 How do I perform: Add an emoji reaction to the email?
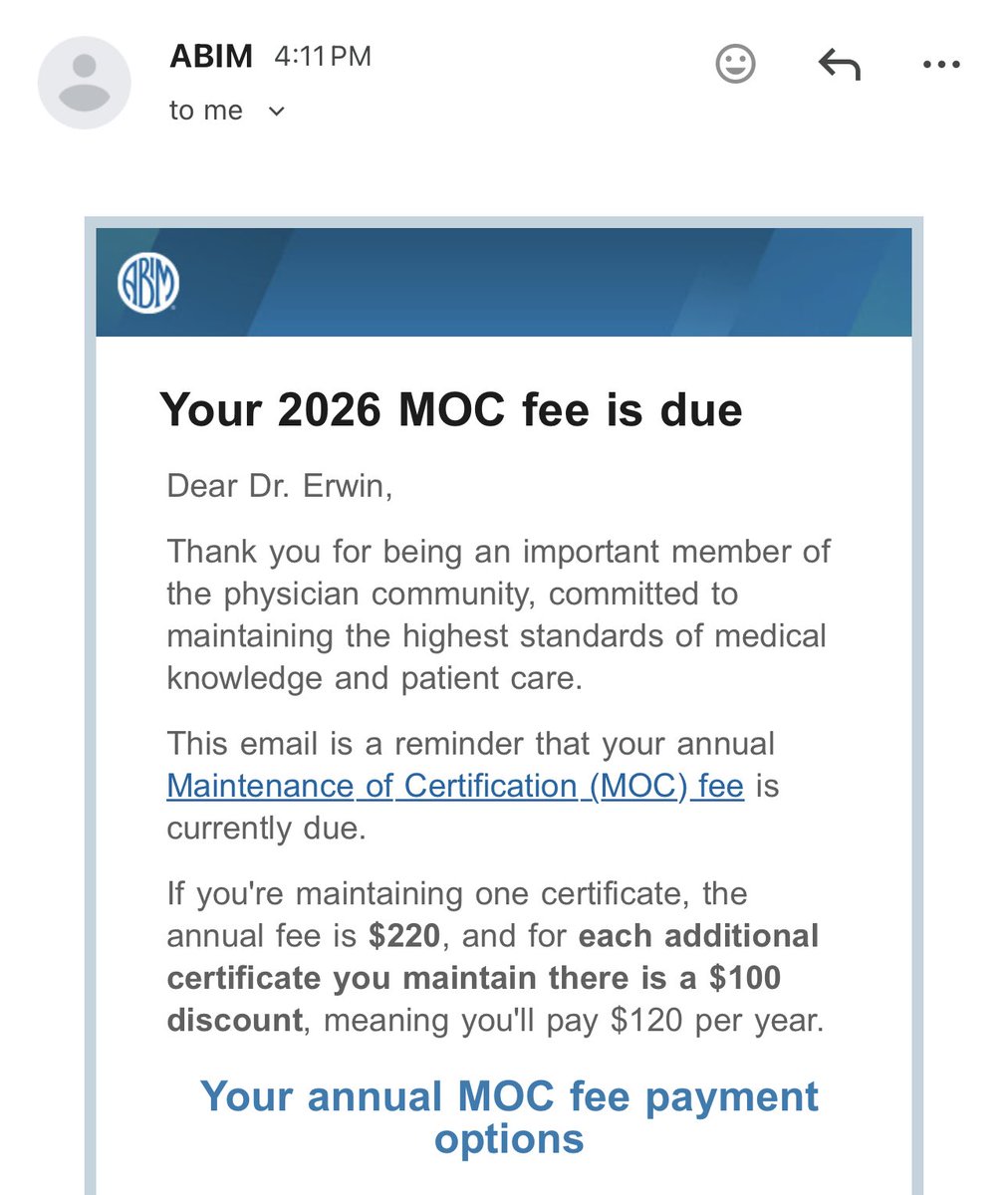(x=736, y=65)
